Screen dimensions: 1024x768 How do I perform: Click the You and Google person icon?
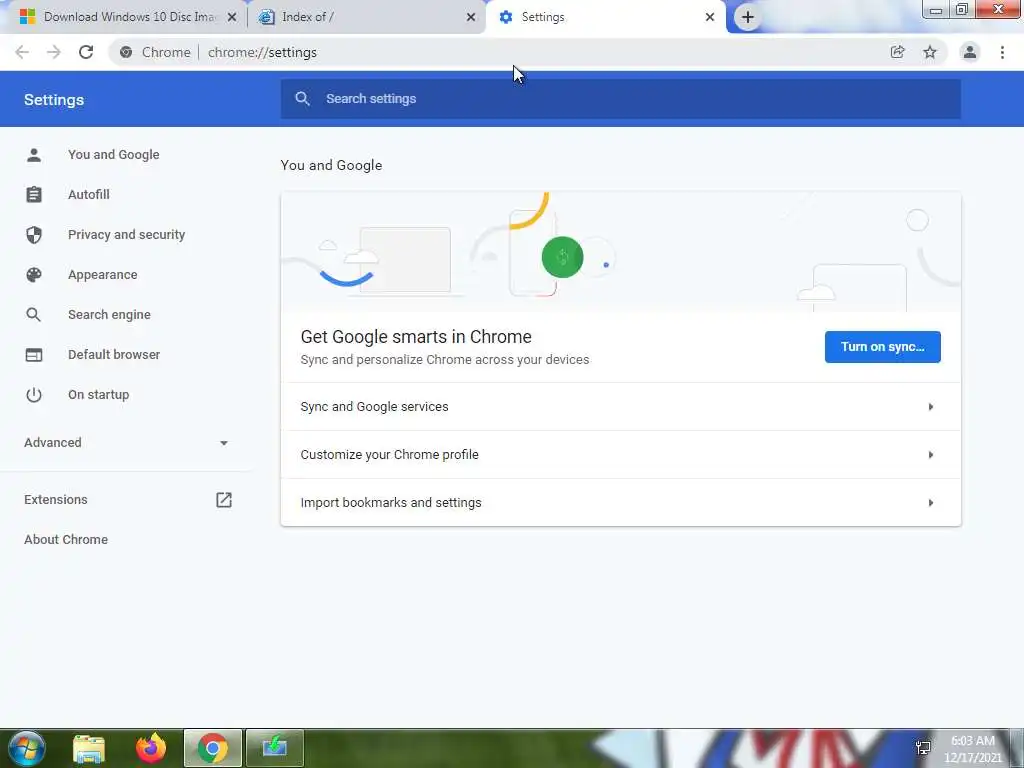34,155
